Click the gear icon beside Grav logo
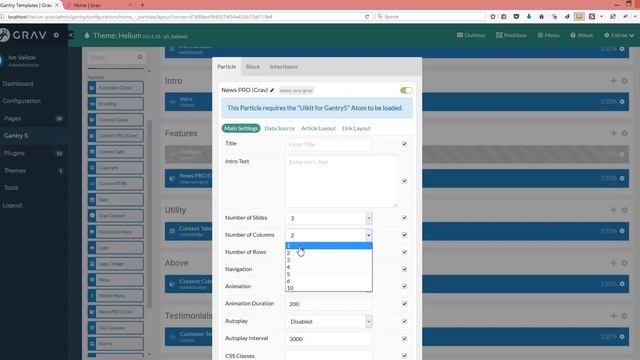 tap(56, 36)
